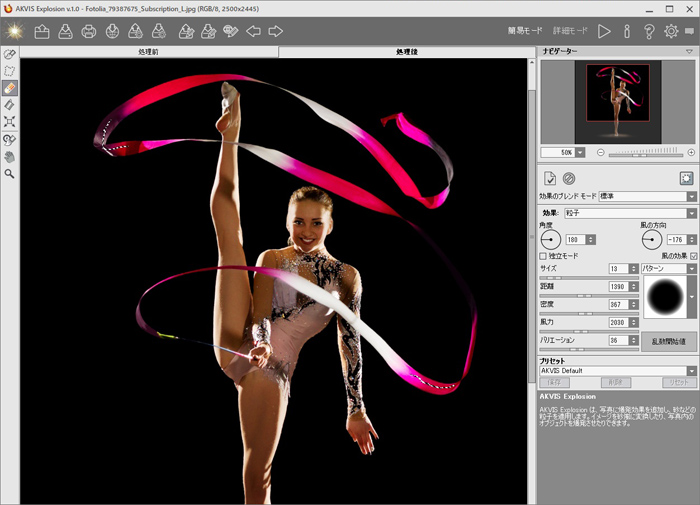Open program info icon

[x=627, y=31]
